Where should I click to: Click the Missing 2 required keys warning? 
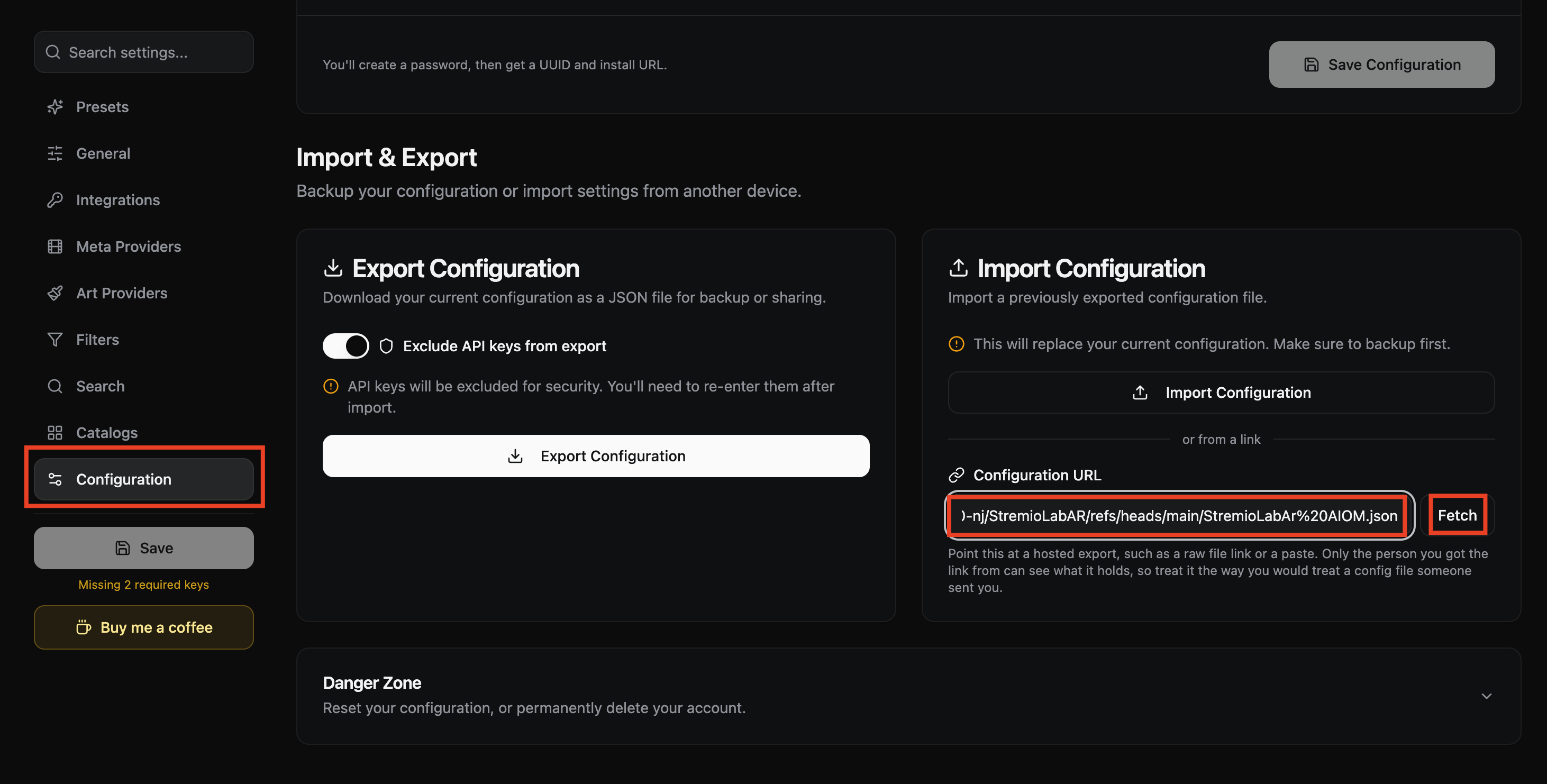(x=143, y=585)
